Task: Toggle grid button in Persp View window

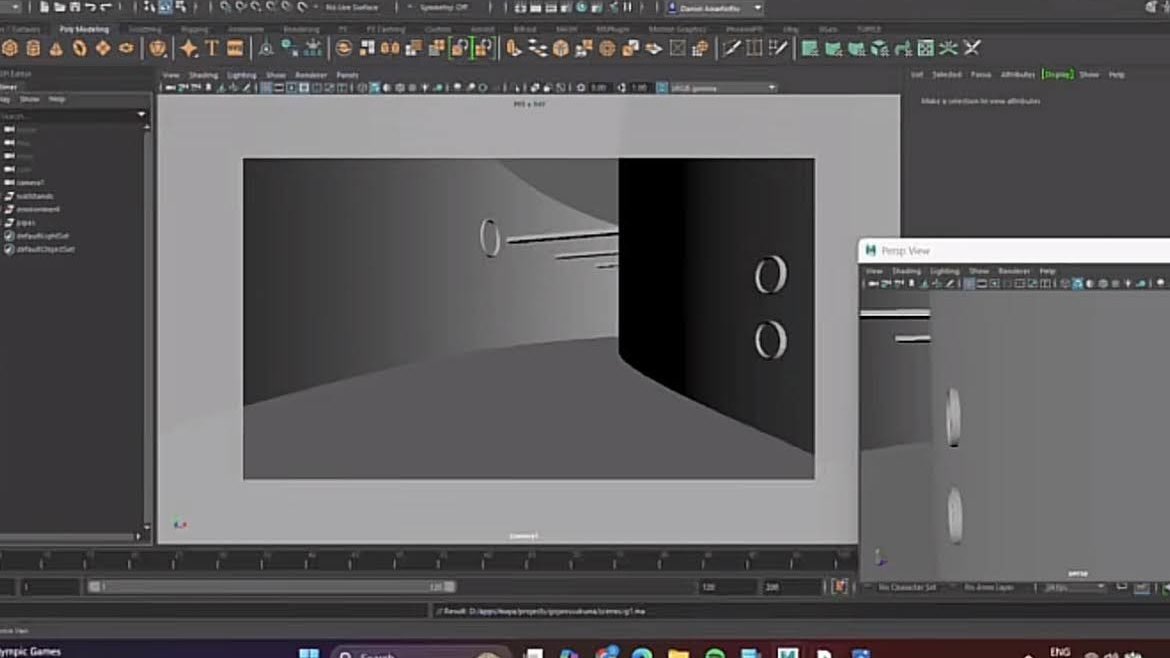Action: coord(969,283)
